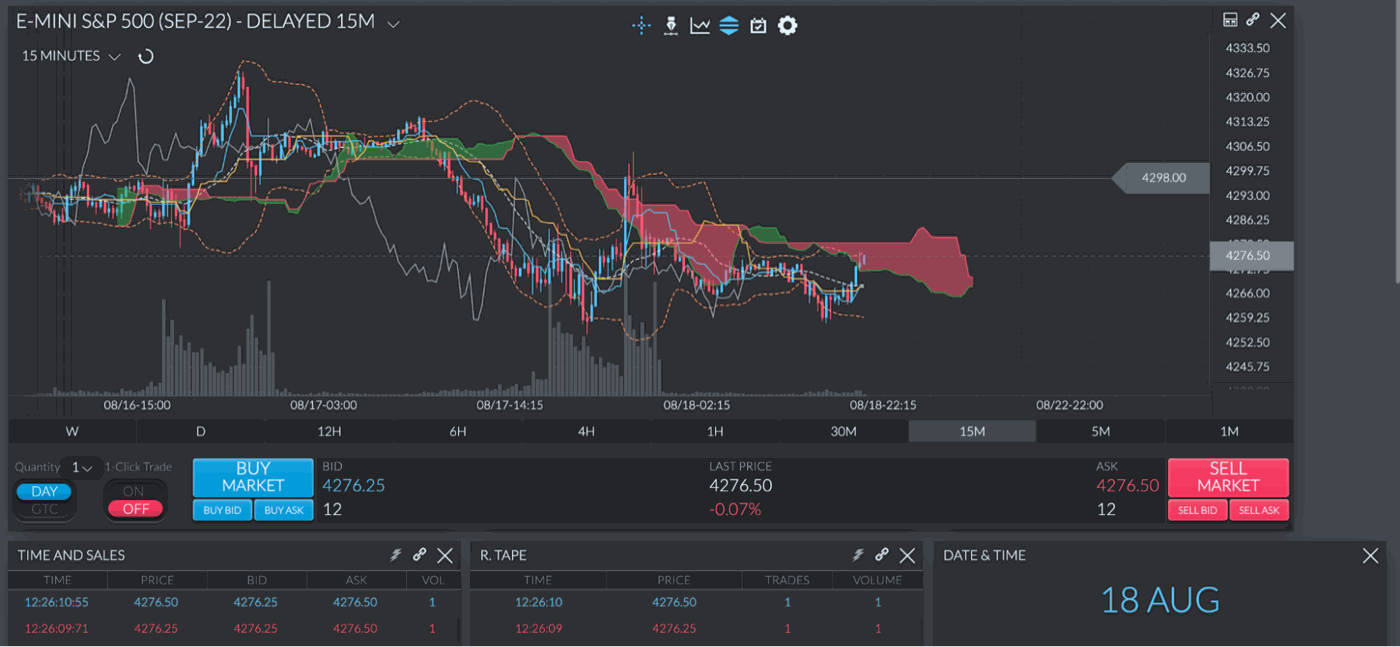The image size is (1400, 647).
Task: Click the BUY MARKET button
Action: (253, 477)
